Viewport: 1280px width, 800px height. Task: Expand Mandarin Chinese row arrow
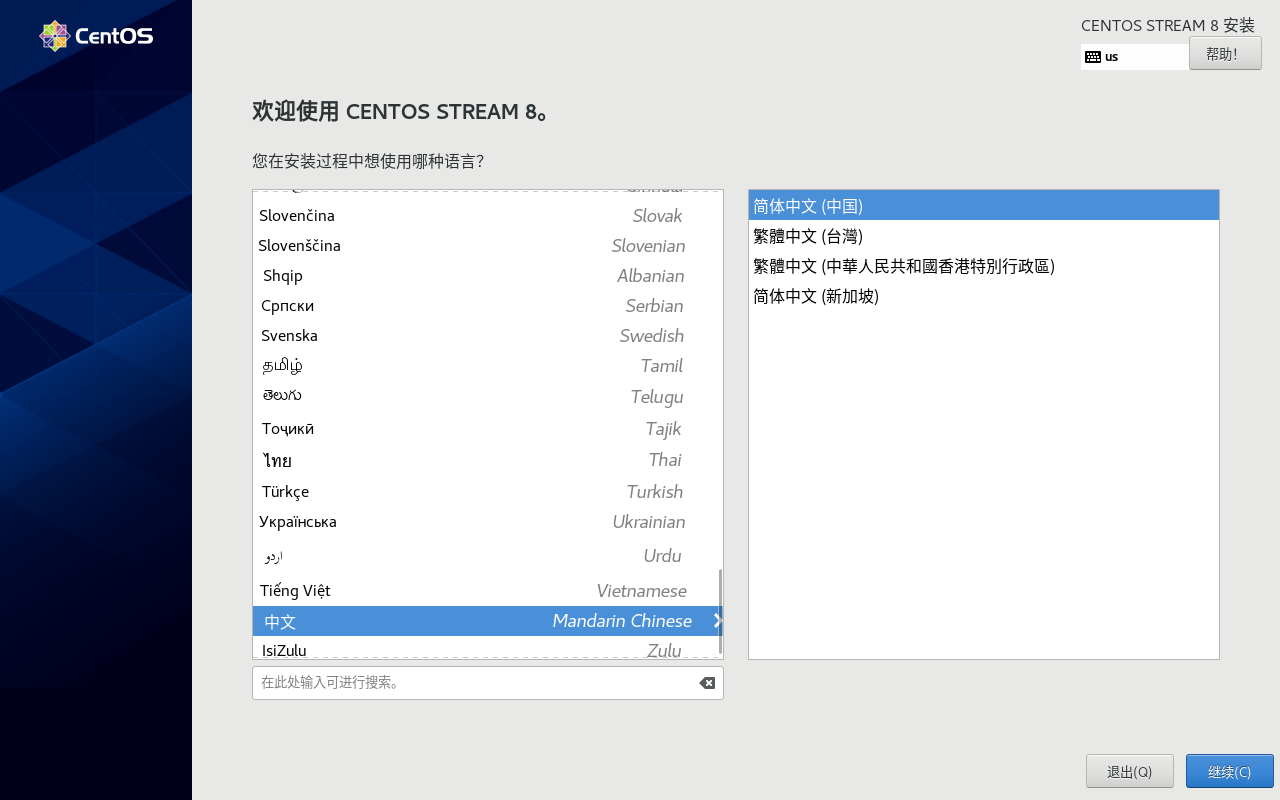[x=717, y=621]
